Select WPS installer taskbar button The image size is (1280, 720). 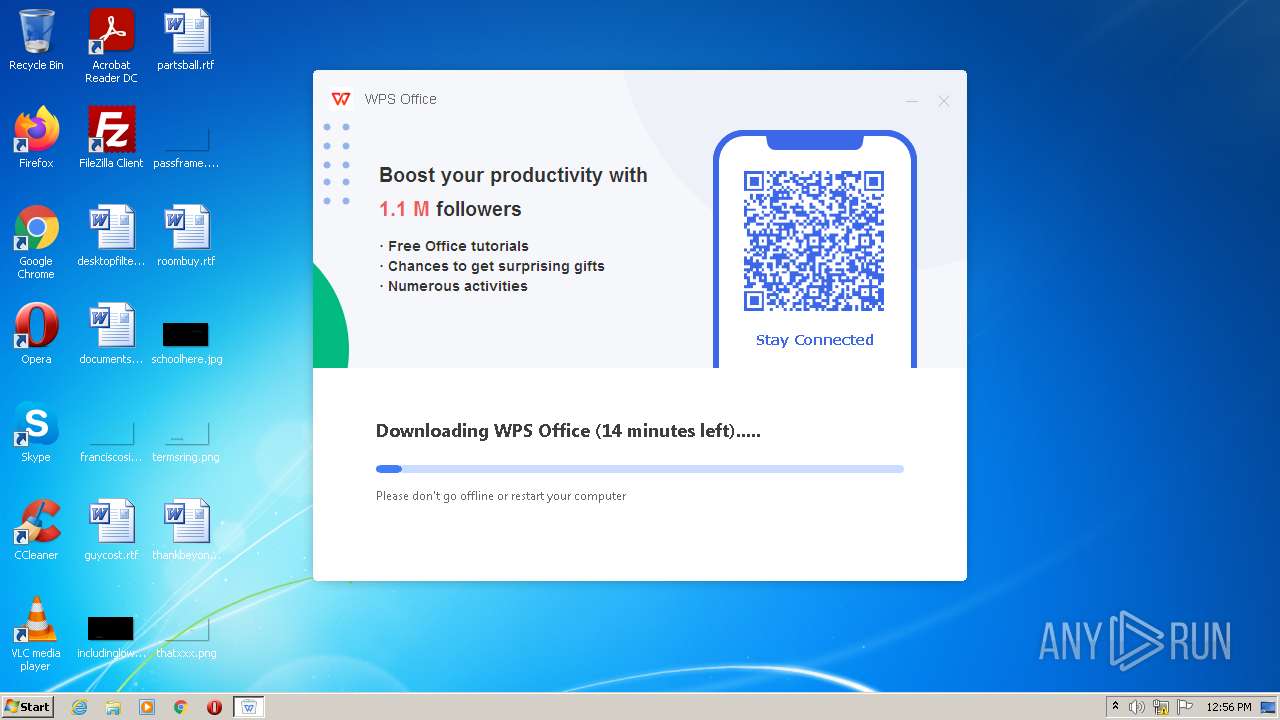[249, 707]
